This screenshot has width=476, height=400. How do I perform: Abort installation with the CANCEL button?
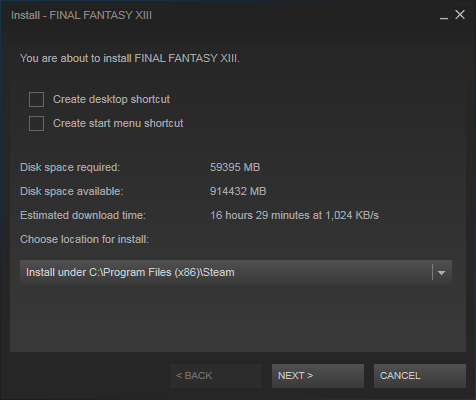point(420,376)
